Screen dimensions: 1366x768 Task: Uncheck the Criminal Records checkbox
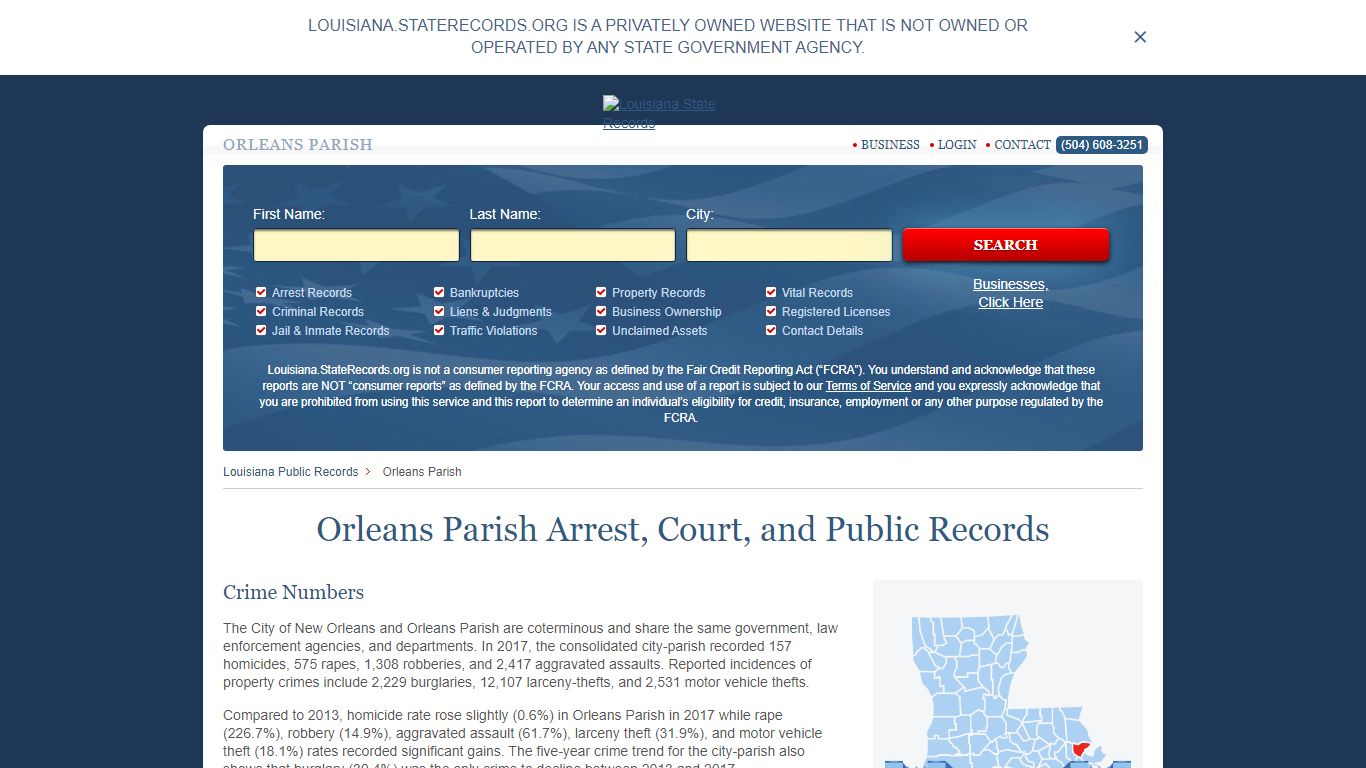tap(261, 311)
